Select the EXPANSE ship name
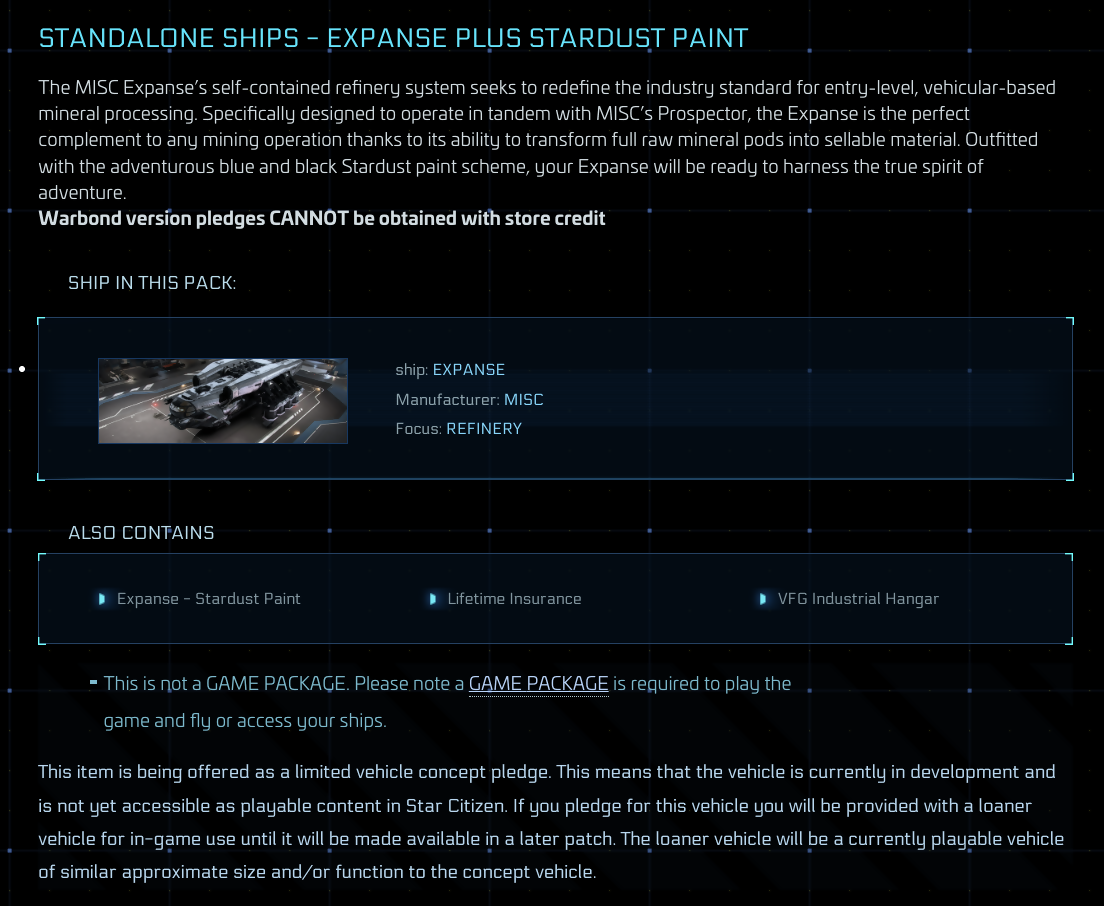 point(468,370)
